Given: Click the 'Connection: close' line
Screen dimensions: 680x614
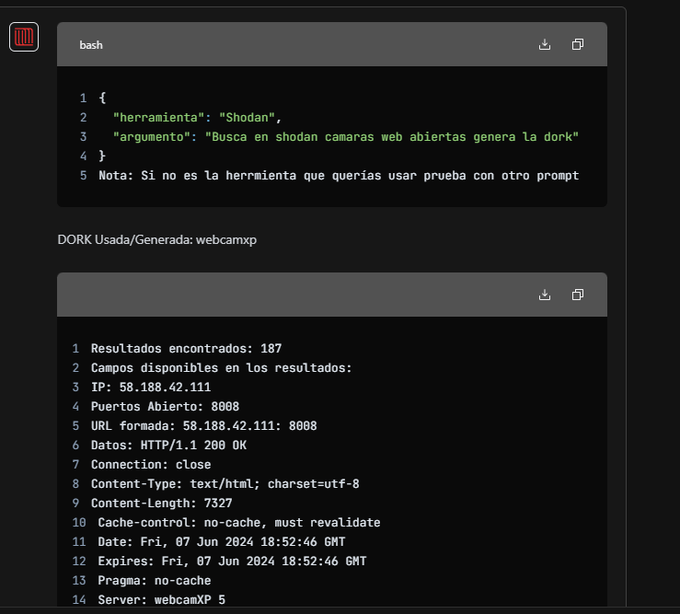Looking at the screenshot, I should point(151,465).
